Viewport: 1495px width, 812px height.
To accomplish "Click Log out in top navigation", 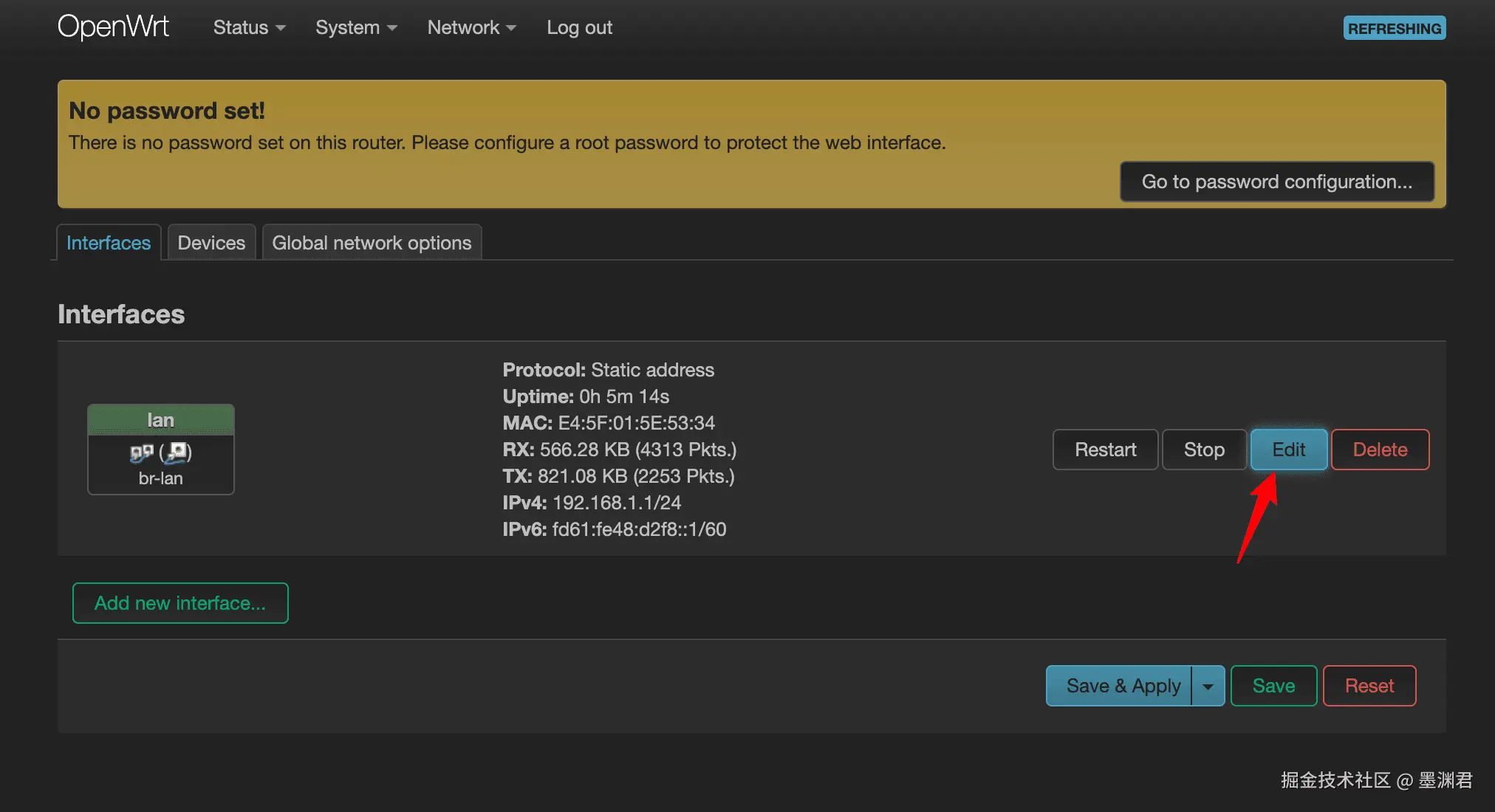I will [x=579, y=27].
